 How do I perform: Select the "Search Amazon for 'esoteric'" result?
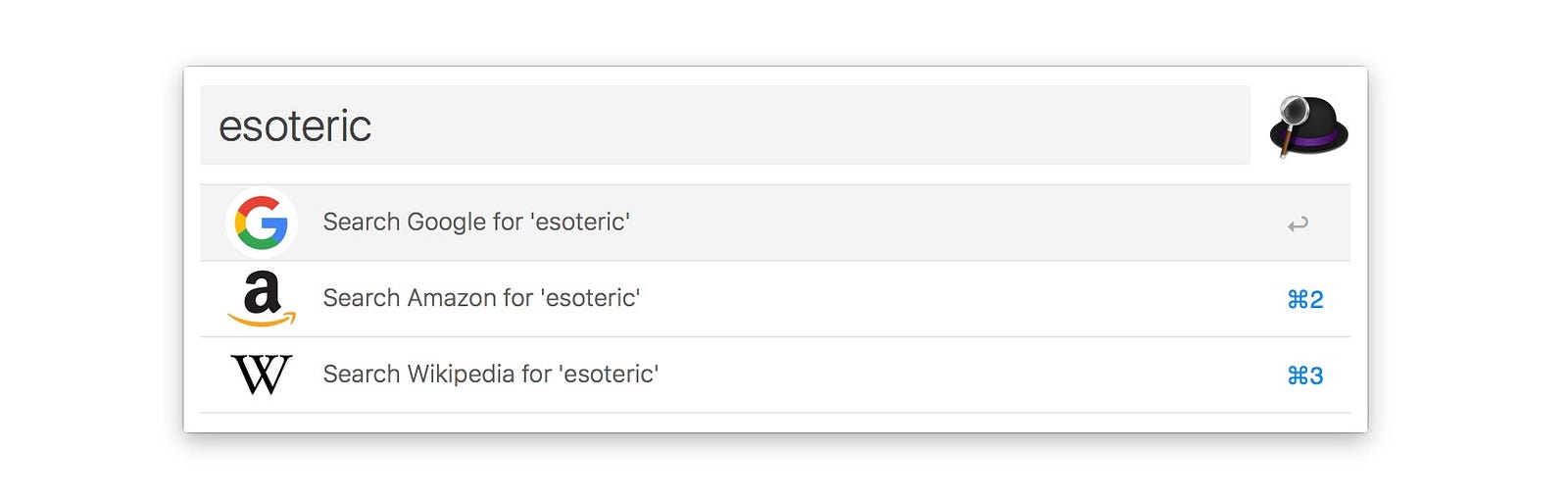click(x=481, y=298)
